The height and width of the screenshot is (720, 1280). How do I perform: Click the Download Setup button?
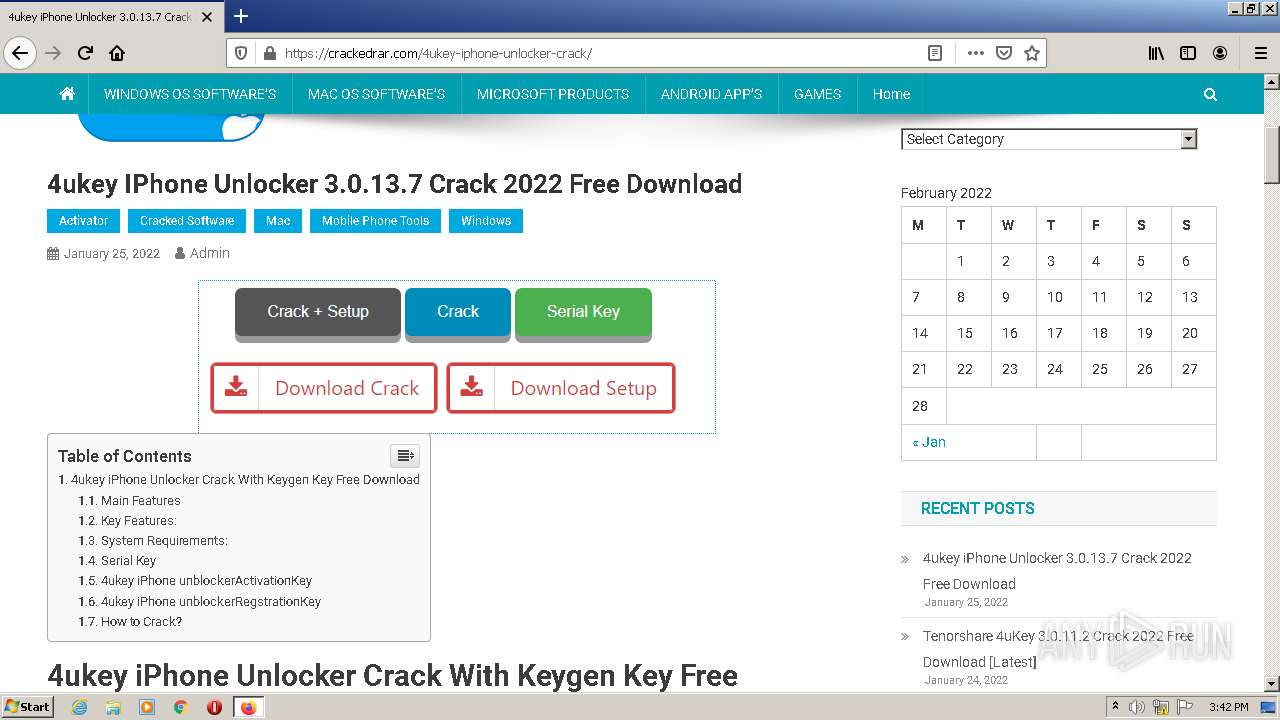click(x=561, y=388)
